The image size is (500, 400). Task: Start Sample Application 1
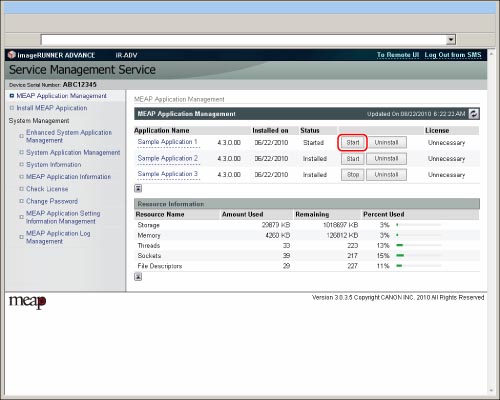353,143
